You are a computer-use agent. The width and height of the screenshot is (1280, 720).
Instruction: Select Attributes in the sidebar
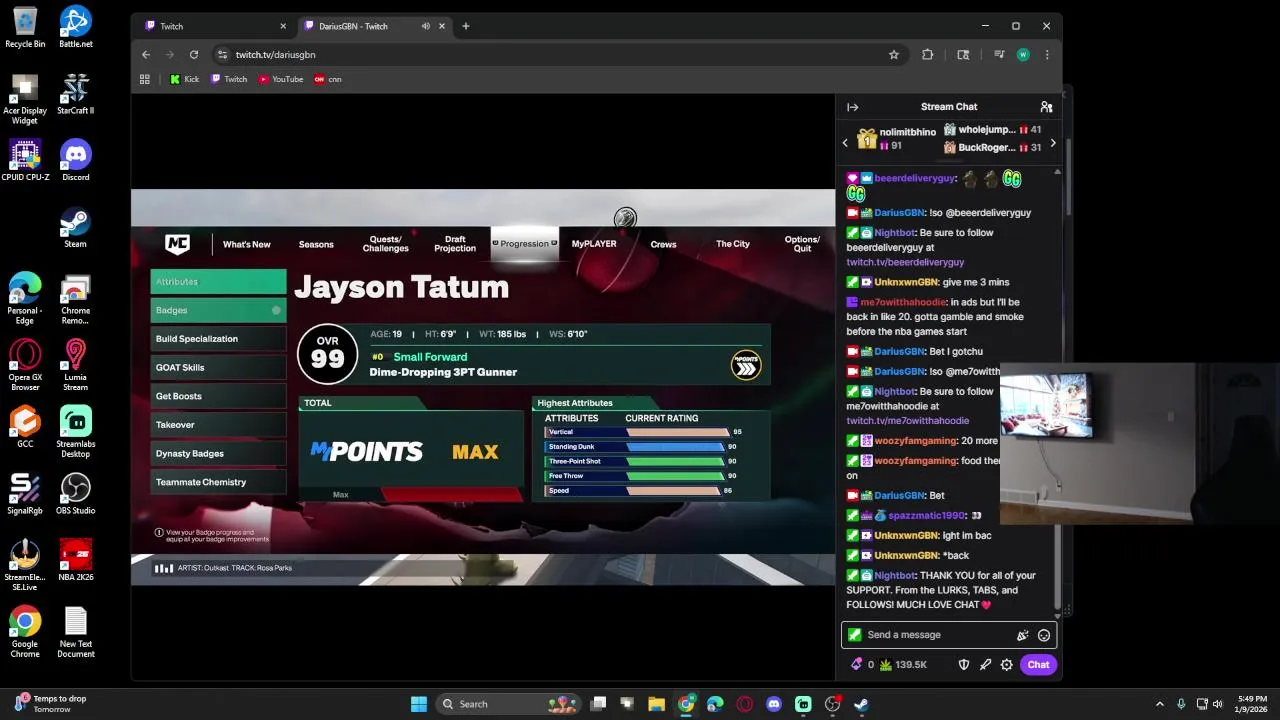(x=218, y=282)
